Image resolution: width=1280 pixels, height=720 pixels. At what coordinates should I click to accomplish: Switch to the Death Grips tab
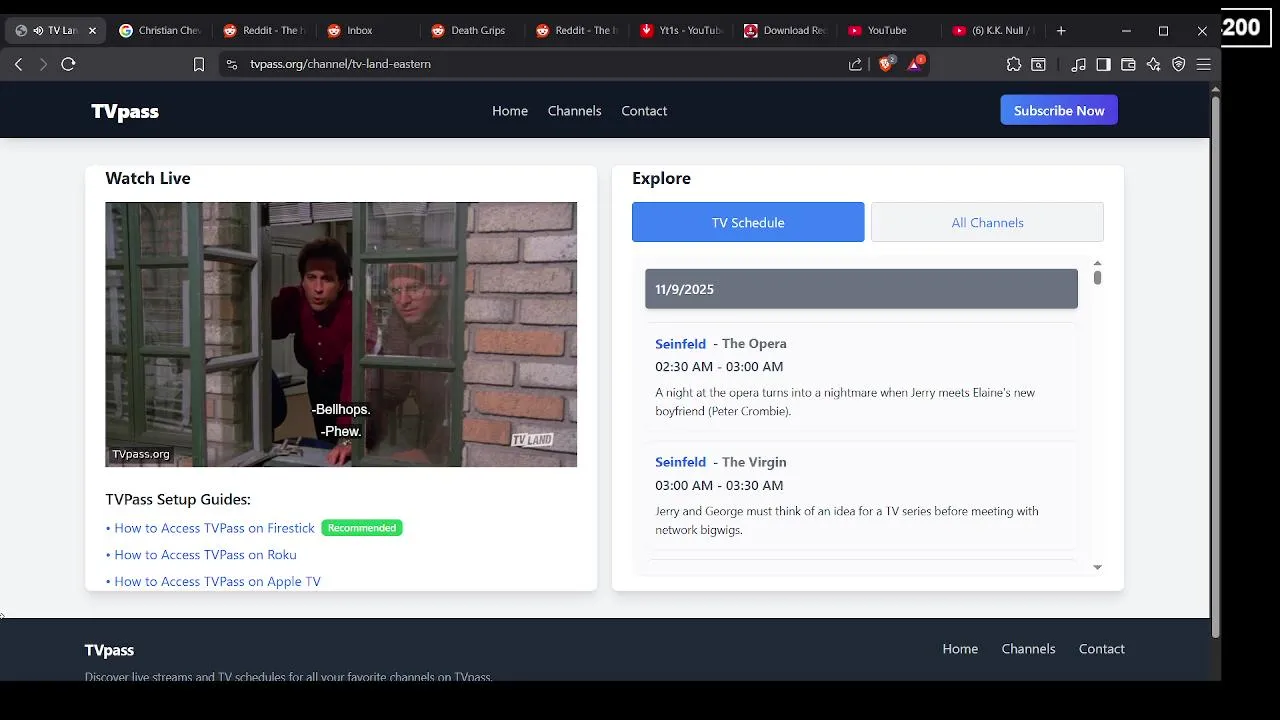[x=472, y=30]
